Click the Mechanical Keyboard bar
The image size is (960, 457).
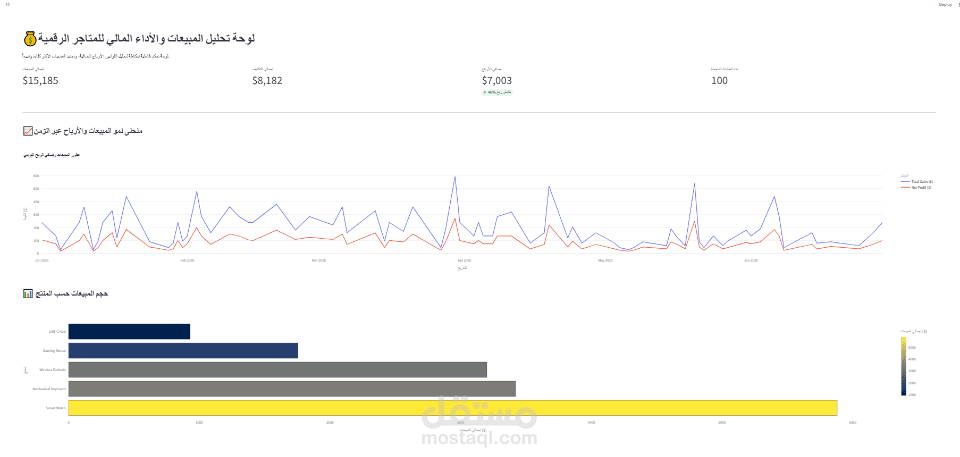tap(292, 389)
